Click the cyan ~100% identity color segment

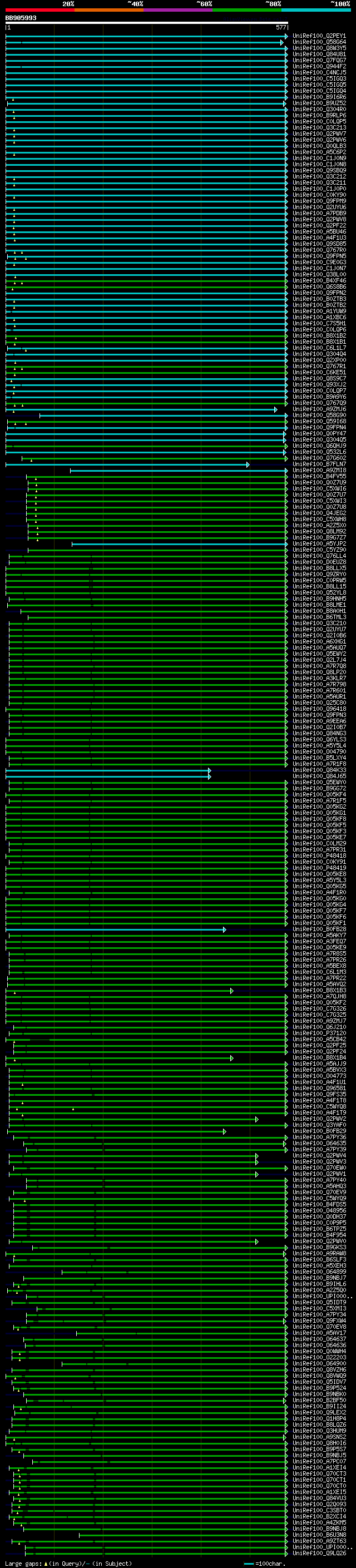point(316,10)
